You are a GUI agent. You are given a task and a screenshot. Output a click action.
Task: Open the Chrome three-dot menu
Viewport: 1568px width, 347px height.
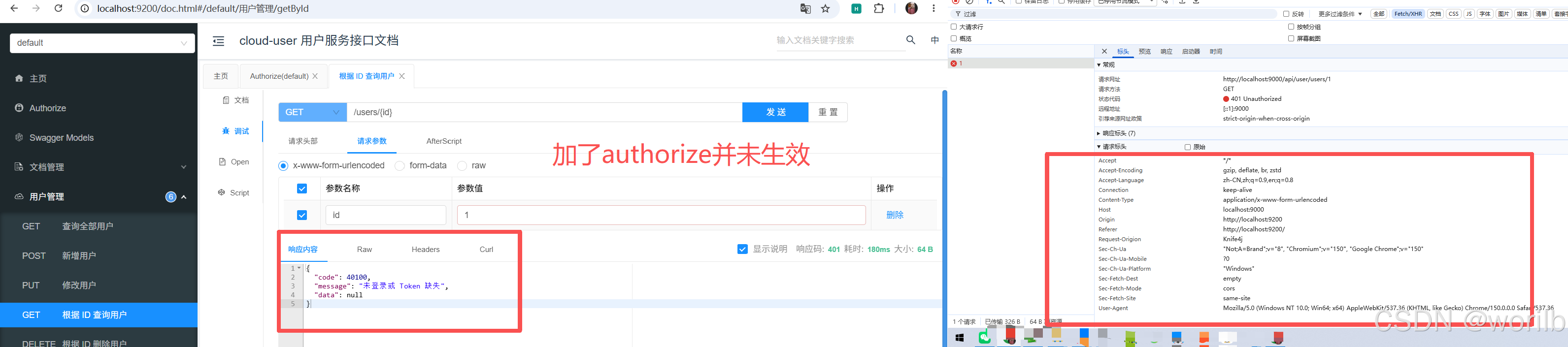[x=933, y=8]
